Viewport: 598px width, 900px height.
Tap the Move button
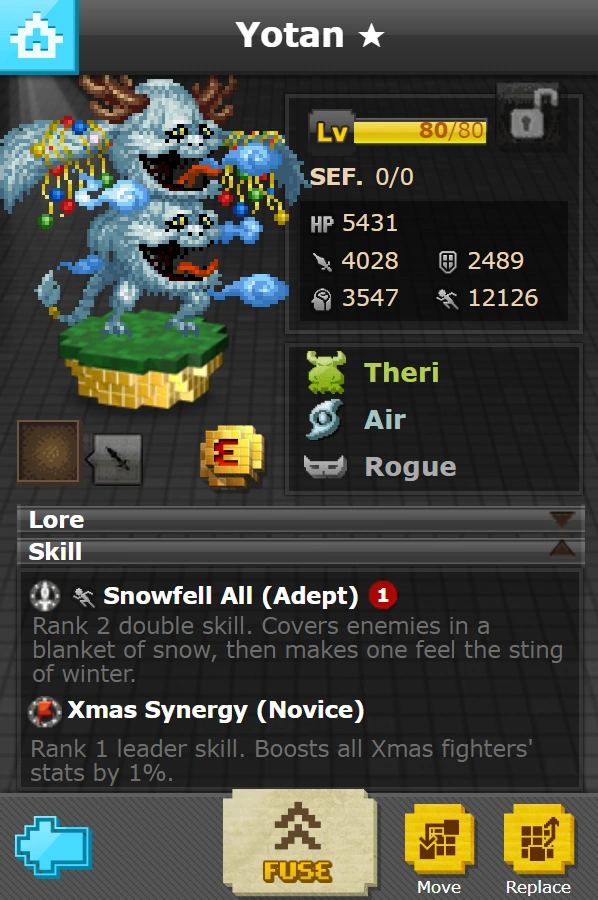coord(439,849)
